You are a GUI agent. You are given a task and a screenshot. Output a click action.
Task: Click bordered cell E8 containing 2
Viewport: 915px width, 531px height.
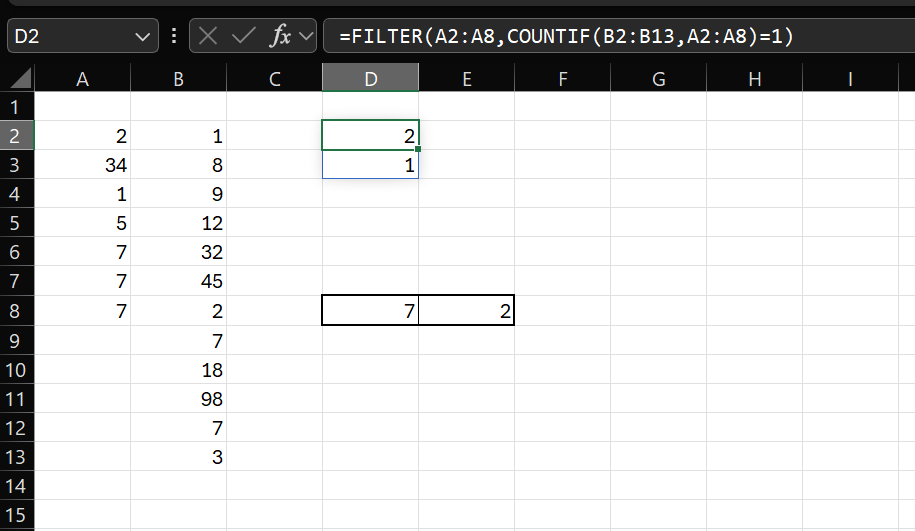point(467,310)
